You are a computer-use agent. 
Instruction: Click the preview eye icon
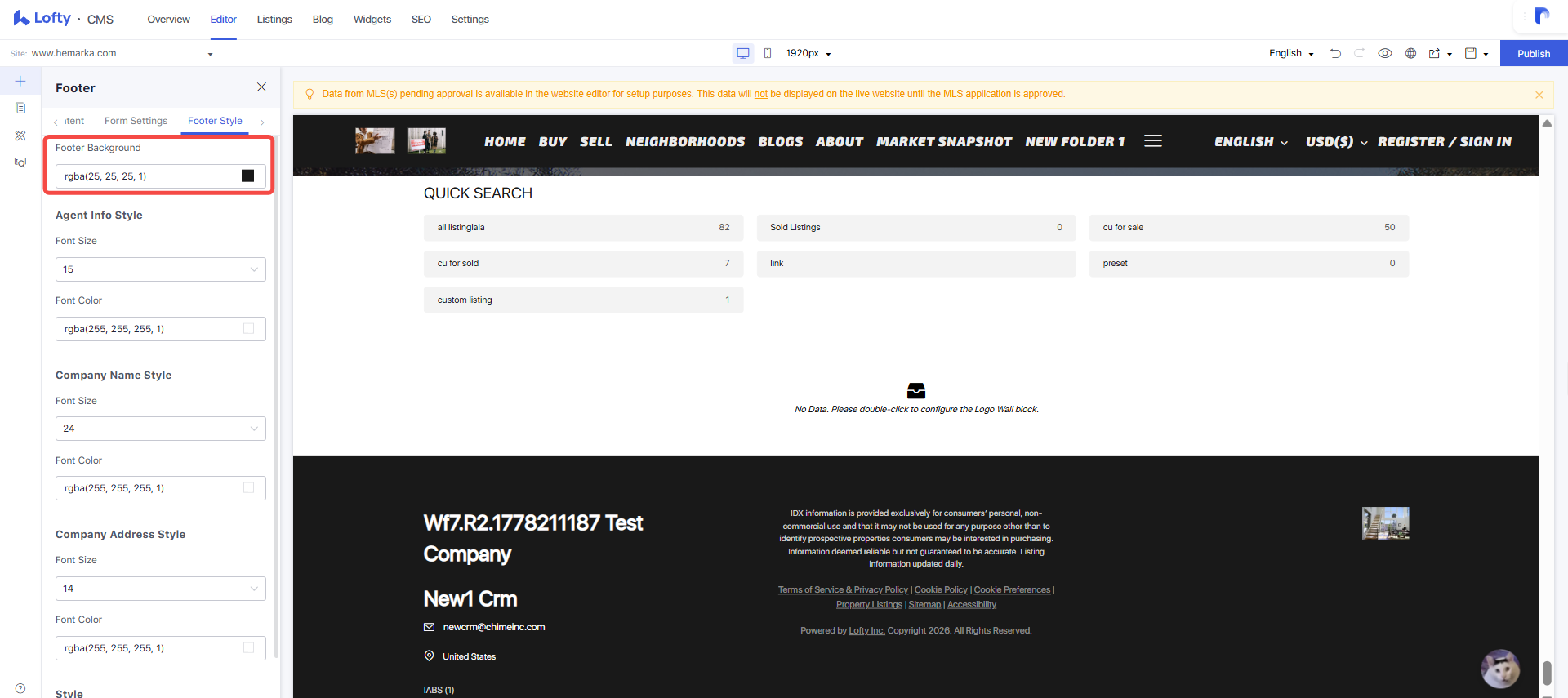pyautogui.click(x=1385, y=53)
